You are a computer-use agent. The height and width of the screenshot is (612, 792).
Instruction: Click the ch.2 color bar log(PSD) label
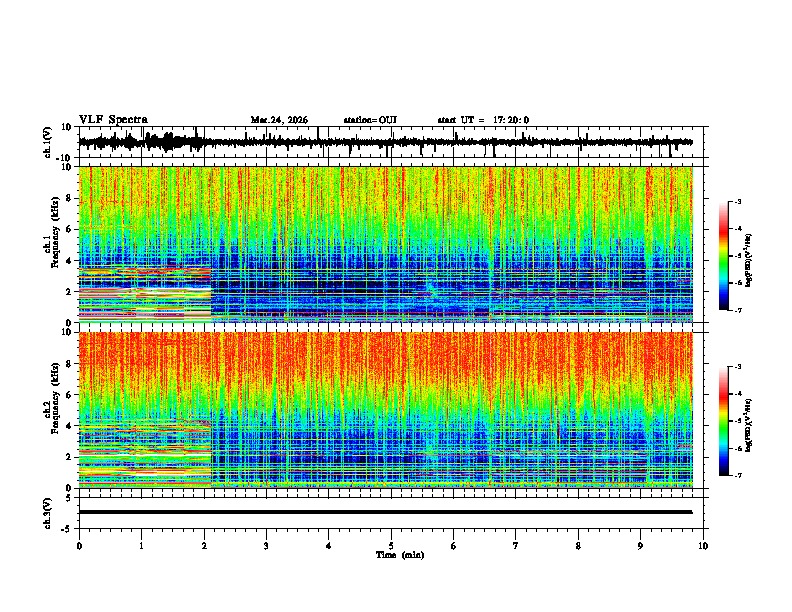coord(749,425)
